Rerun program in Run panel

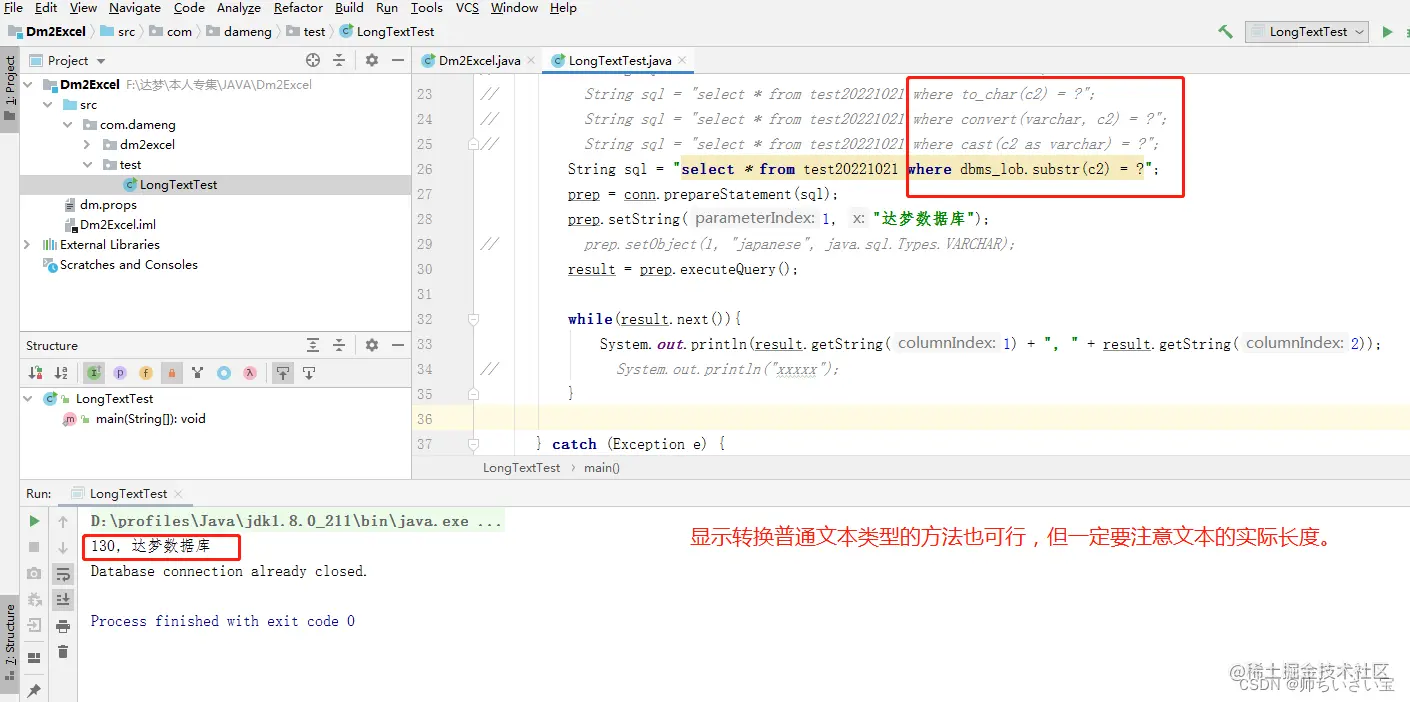click(34, 521)
